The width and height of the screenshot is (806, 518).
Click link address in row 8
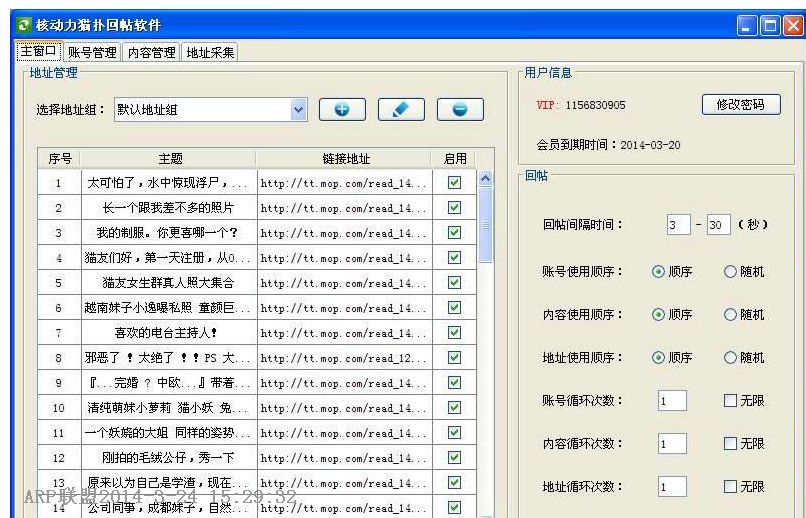(x=344, y=358)
